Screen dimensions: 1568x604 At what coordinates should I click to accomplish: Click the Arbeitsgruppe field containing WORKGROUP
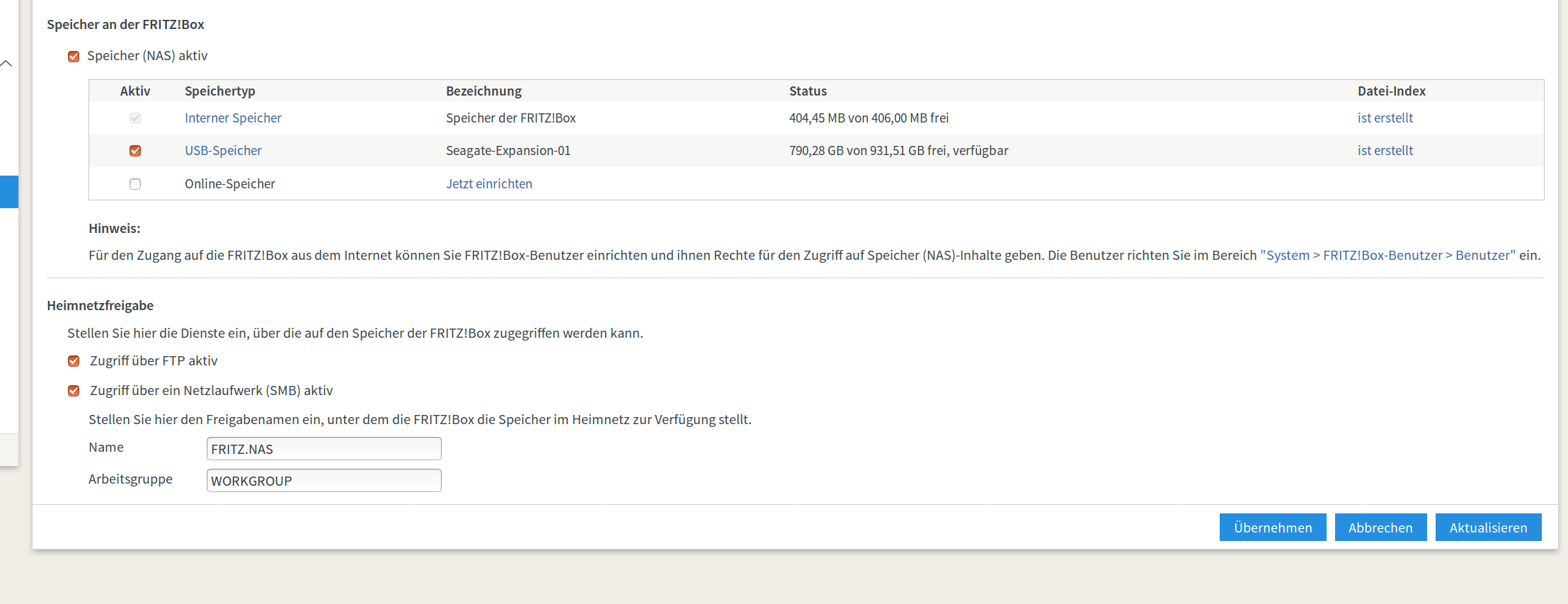pos(324,481)
